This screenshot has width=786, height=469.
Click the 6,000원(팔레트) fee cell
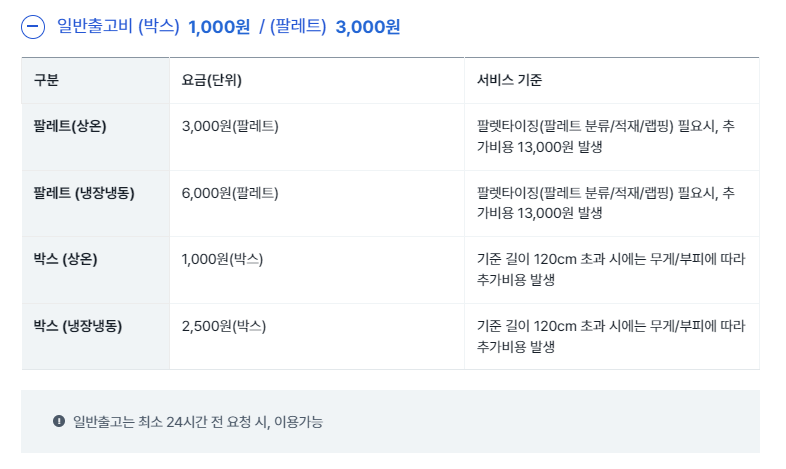pos(230,193)
